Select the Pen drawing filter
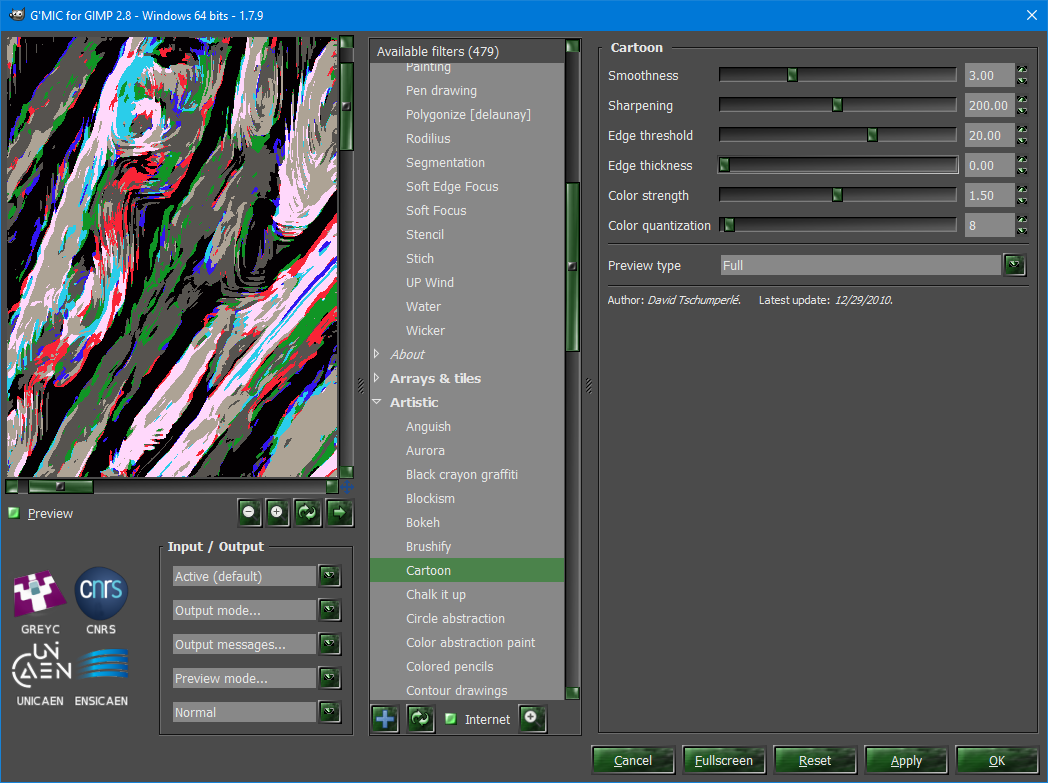Screen dimensions: 1048x783 (x=467, y=90)
